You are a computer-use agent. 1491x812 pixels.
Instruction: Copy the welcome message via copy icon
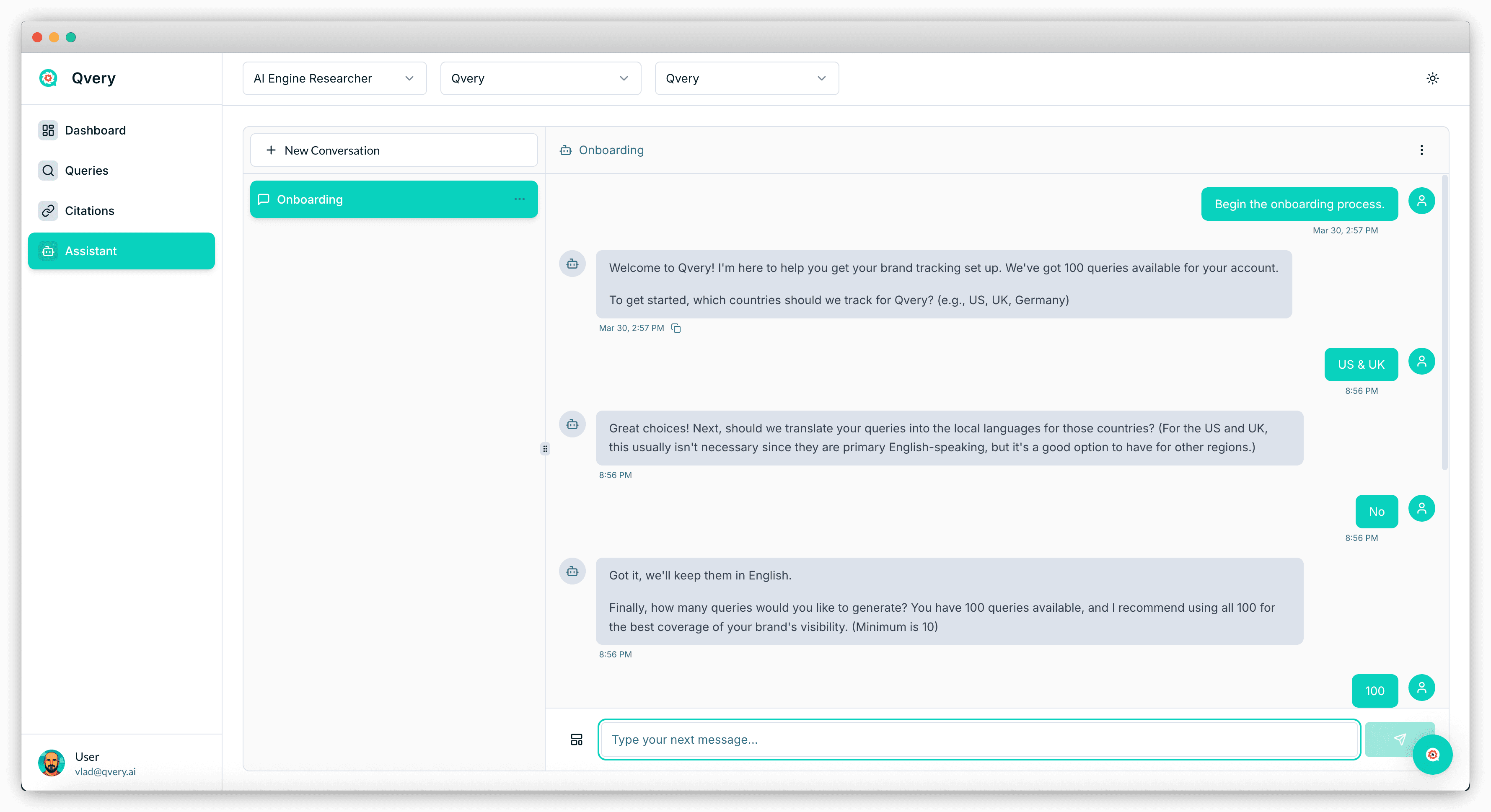coord(676,328)
